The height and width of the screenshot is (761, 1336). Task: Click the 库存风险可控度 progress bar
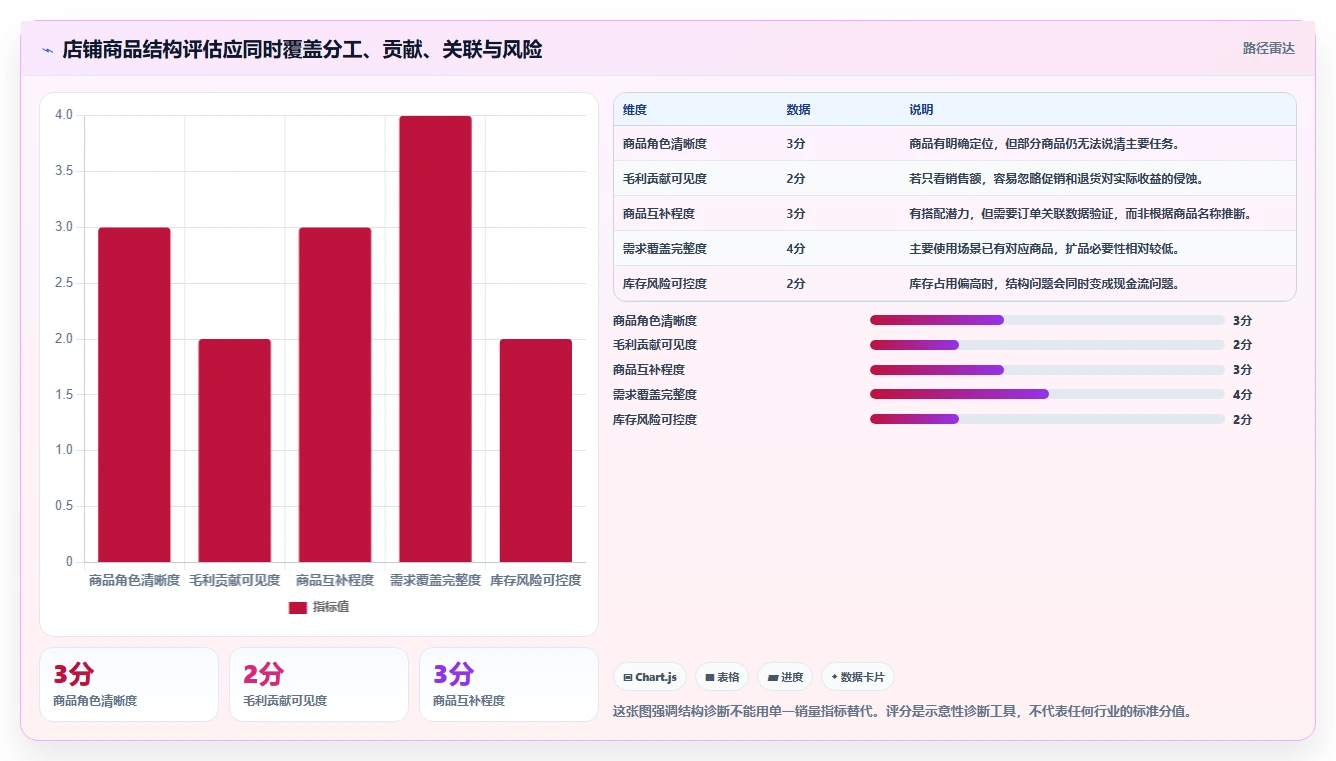(x=1047, y=419)
